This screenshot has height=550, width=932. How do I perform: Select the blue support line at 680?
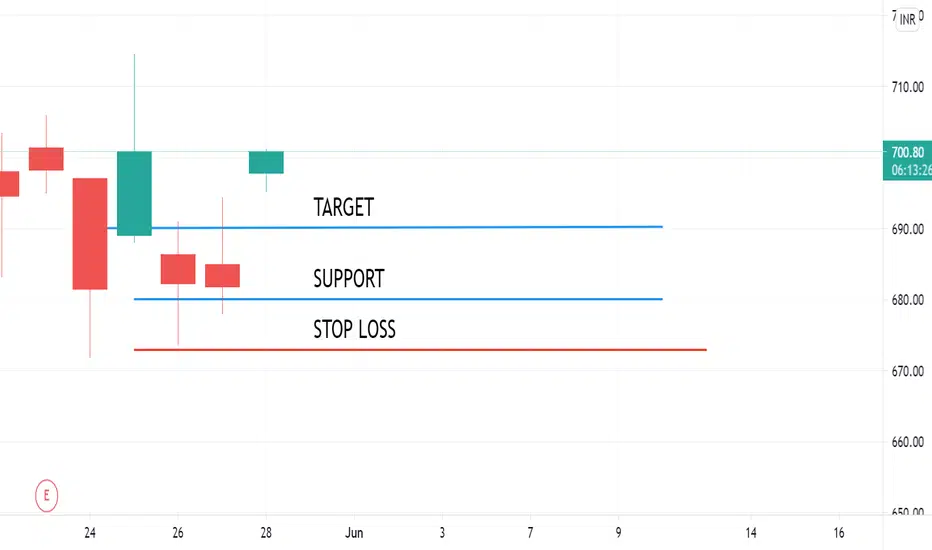398,299
